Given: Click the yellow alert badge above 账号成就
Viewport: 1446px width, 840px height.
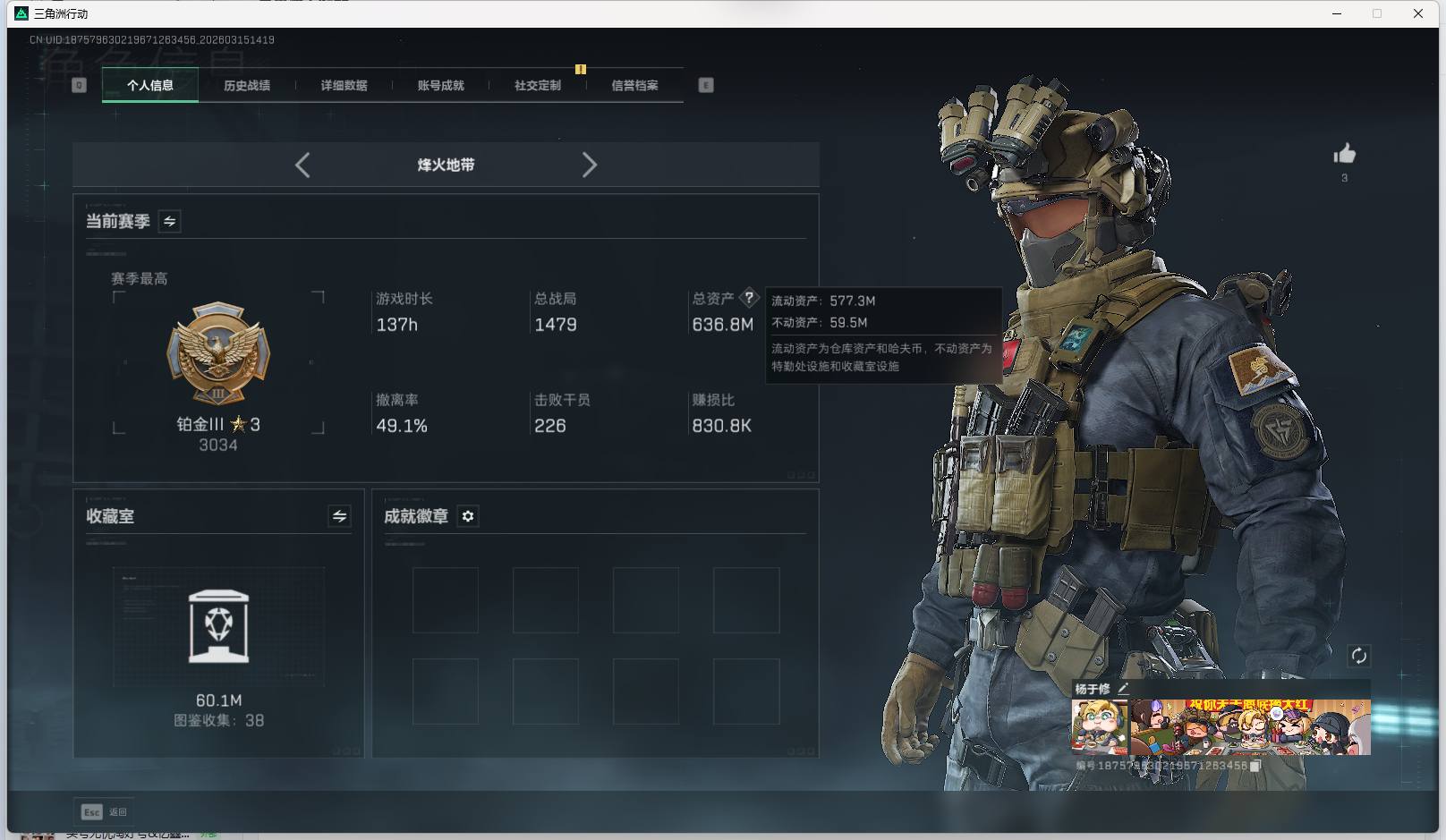Looking at the screenshot, I should [x=581, y=69].
